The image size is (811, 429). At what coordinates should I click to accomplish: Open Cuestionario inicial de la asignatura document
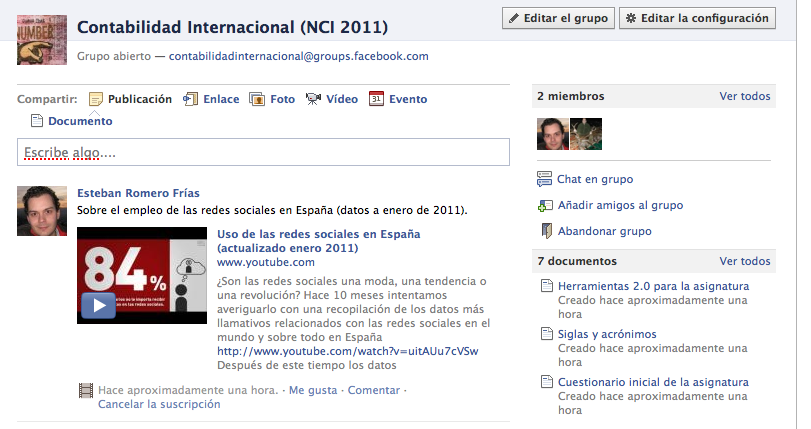653,382
